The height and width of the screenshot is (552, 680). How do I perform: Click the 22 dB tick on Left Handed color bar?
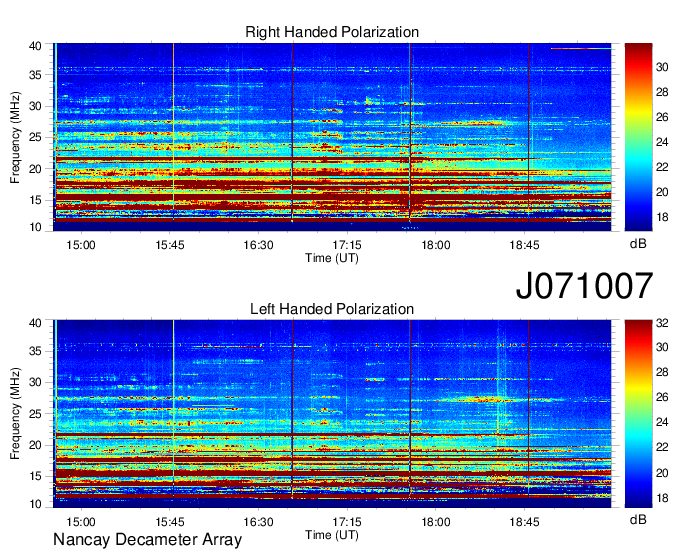point(662,447)
